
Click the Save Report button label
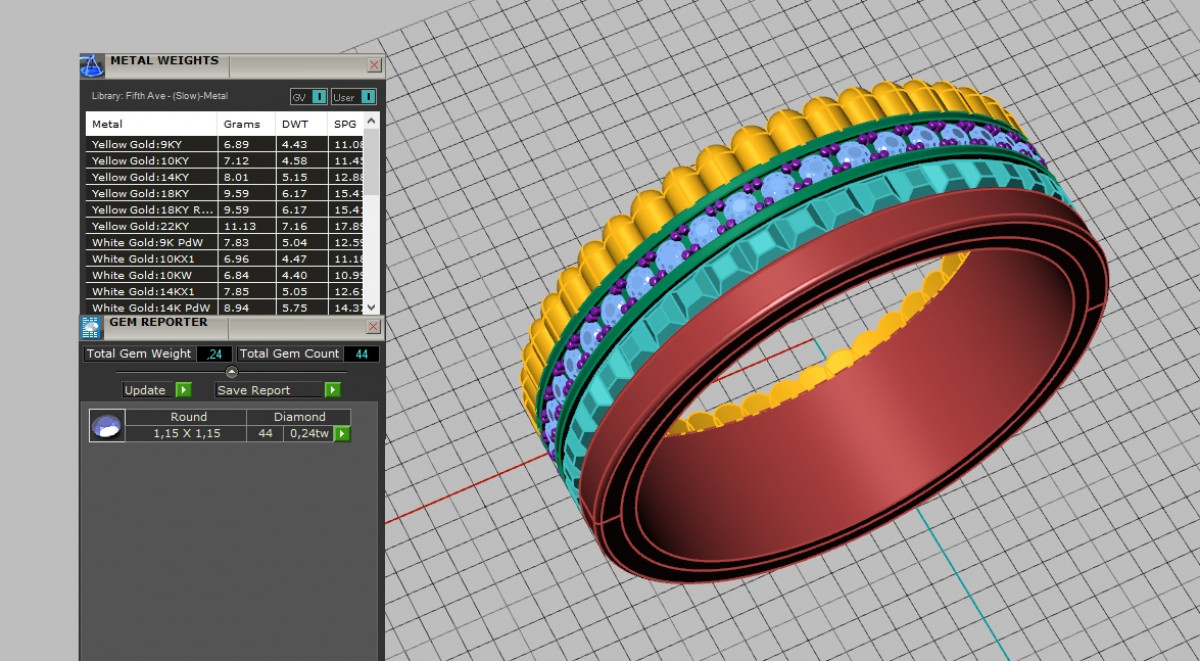[254, 390]
